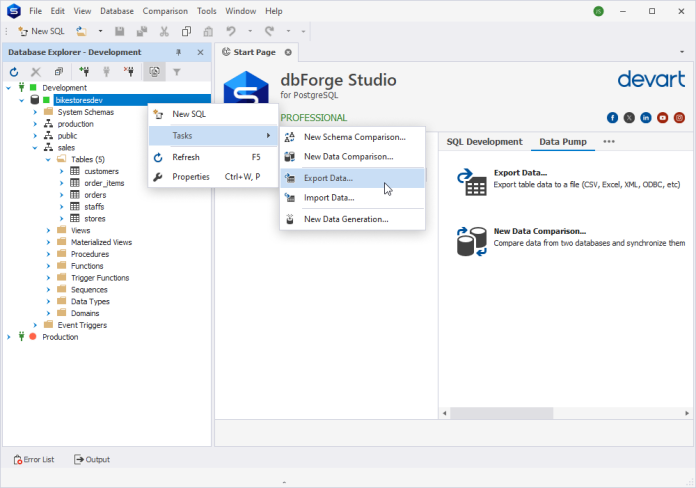
Task: Click the Delete X icon in Database Explorer
Action: (x=36, y=71)
